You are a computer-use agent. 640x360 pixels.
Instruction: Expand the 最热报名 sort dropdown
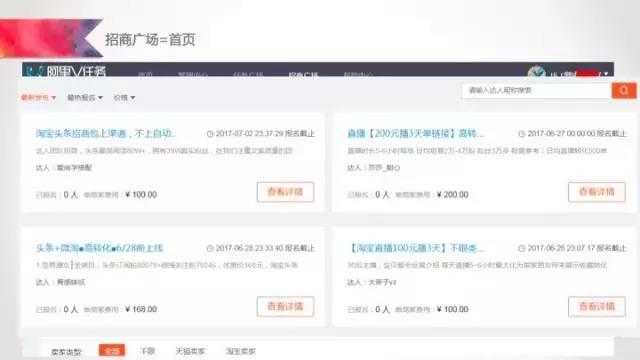point(85,98)
